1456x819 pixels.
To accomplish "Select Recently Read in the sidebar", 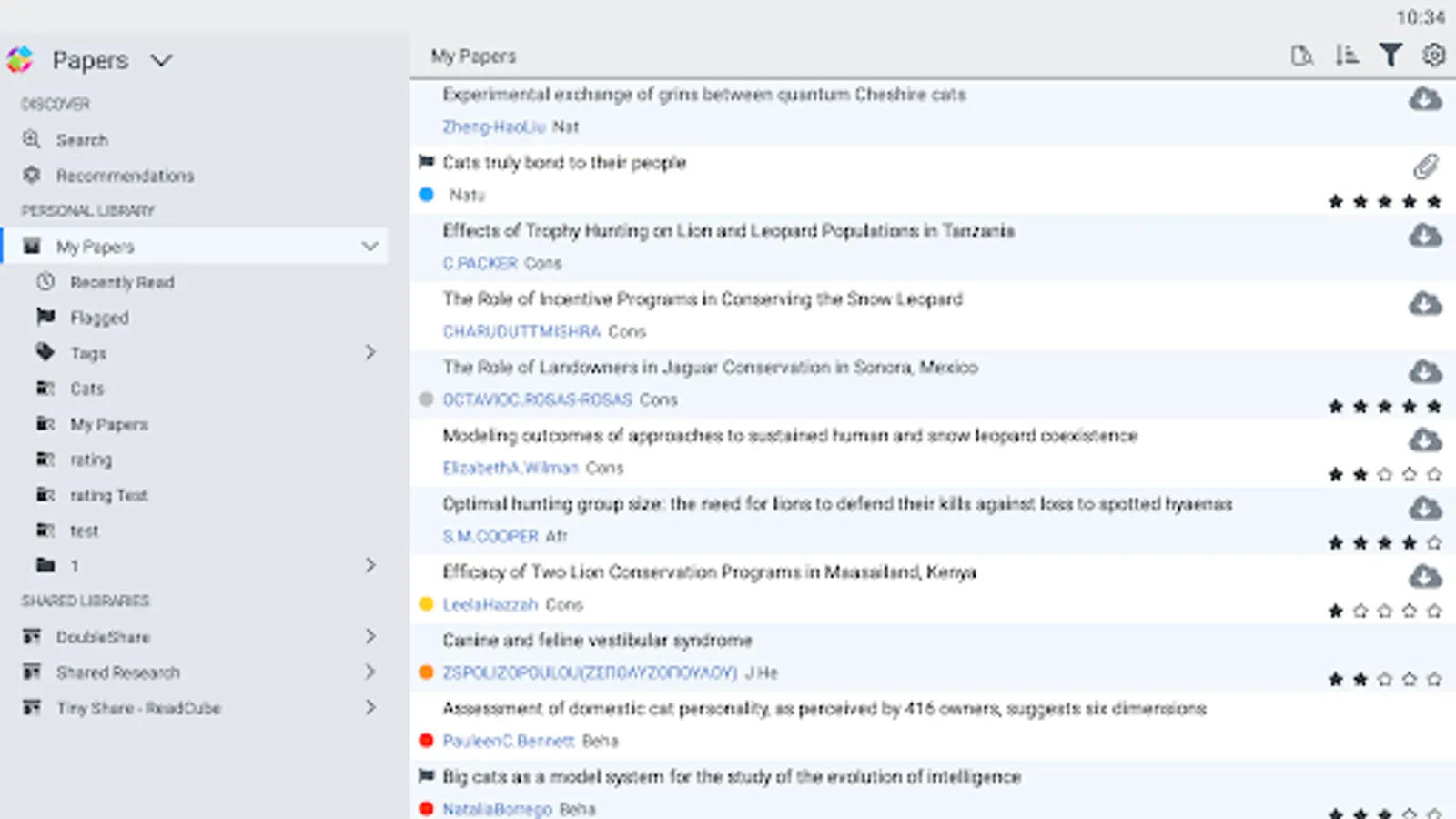I will coord(122,282).
